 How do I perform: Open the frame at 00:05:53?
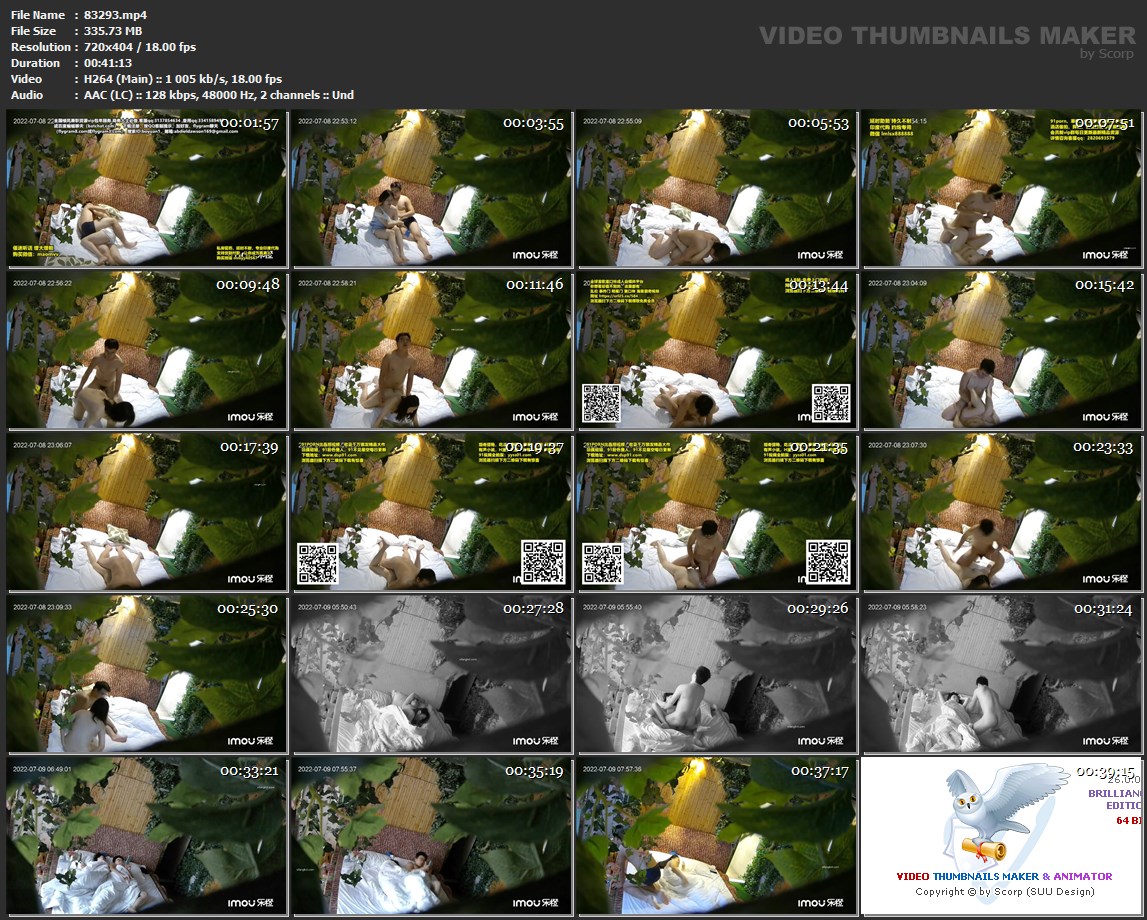(x=717, y=188)
